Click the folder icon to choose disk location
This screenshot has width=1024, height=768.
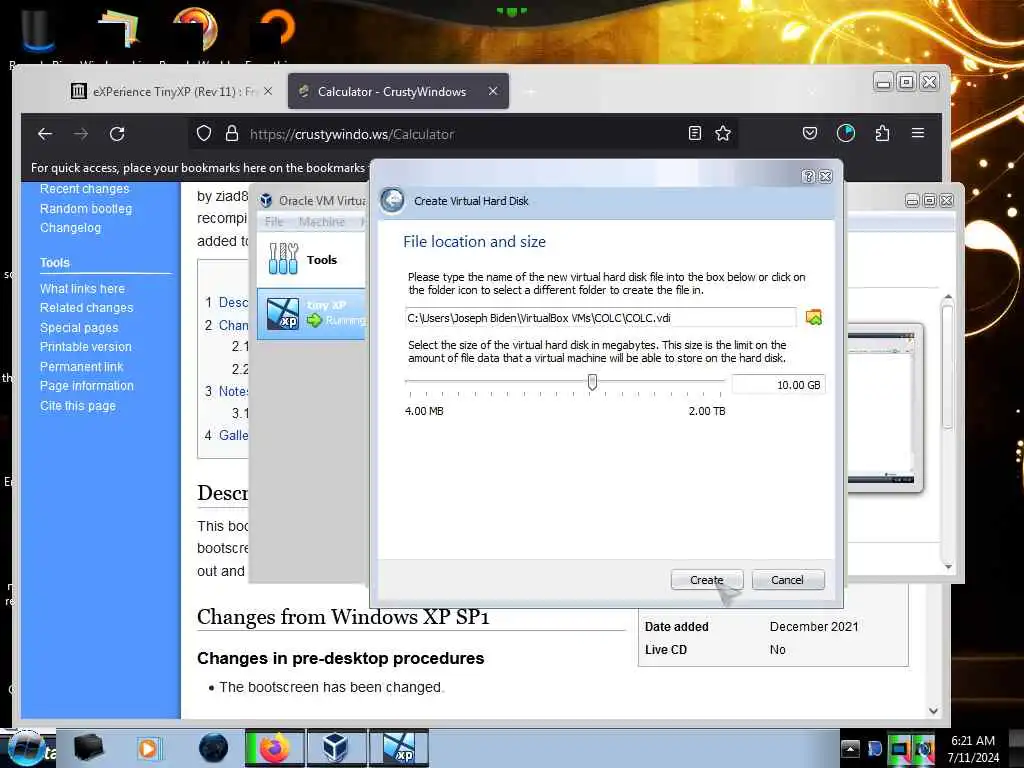(814, 318)
